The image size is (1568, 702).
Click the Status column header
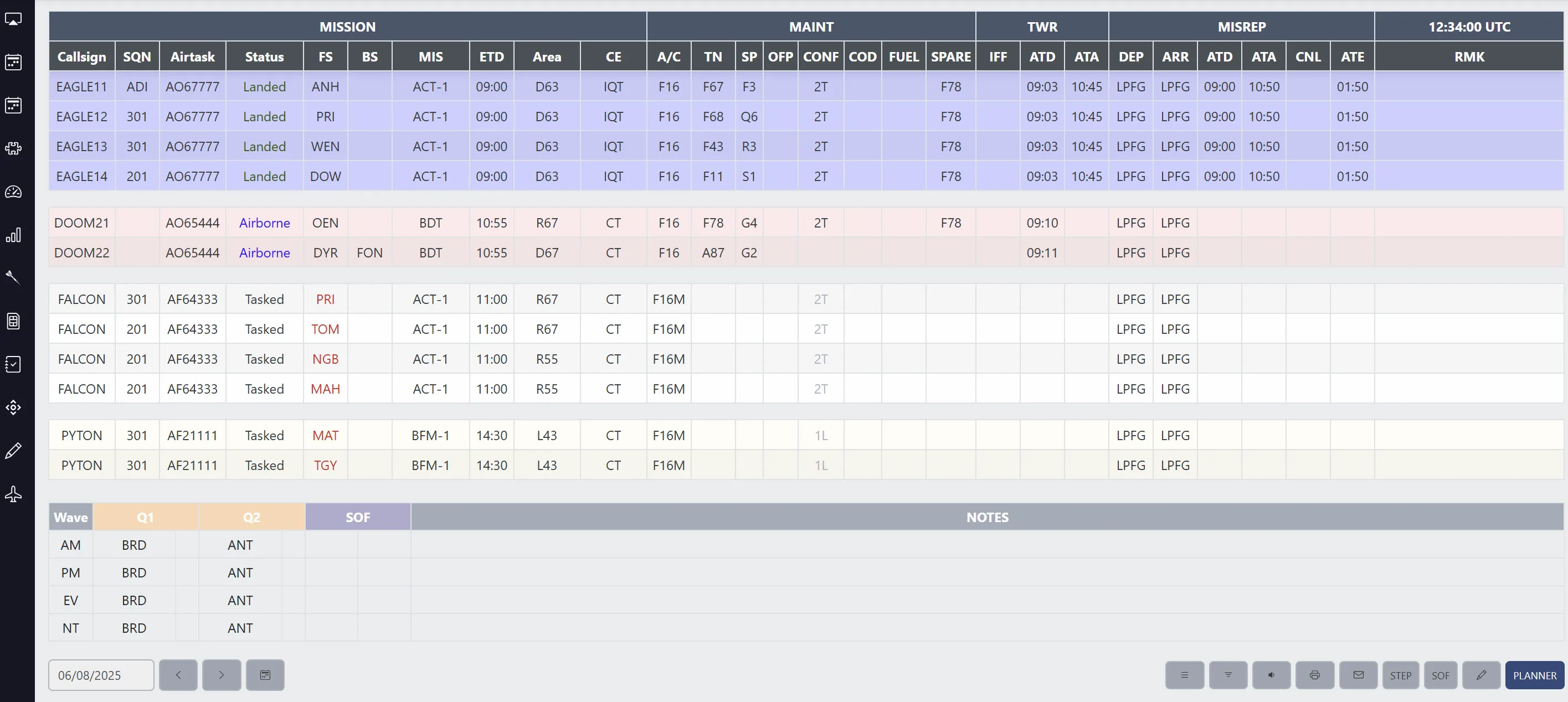point(264,56)
